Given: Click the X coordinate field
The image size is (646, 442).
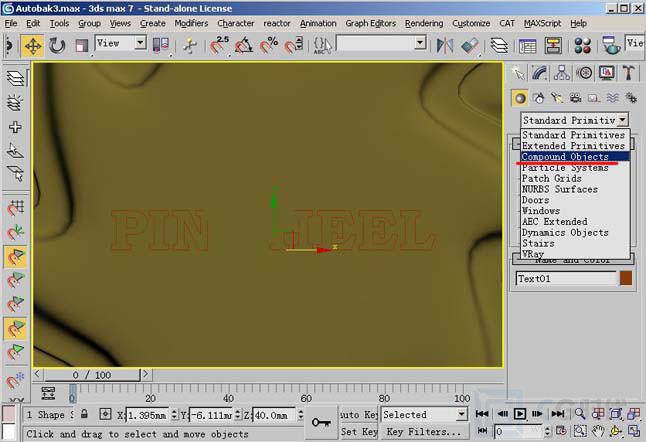Looking at the screenshot, I should tap(147, 415).
